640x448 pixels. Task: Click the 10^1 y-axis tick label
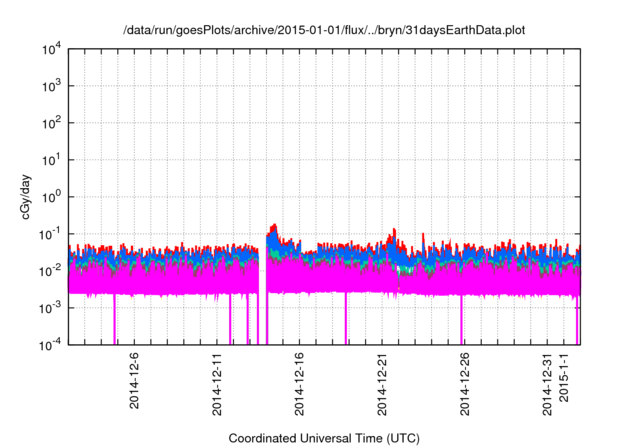pyautogui.click(x=52, y=159)
